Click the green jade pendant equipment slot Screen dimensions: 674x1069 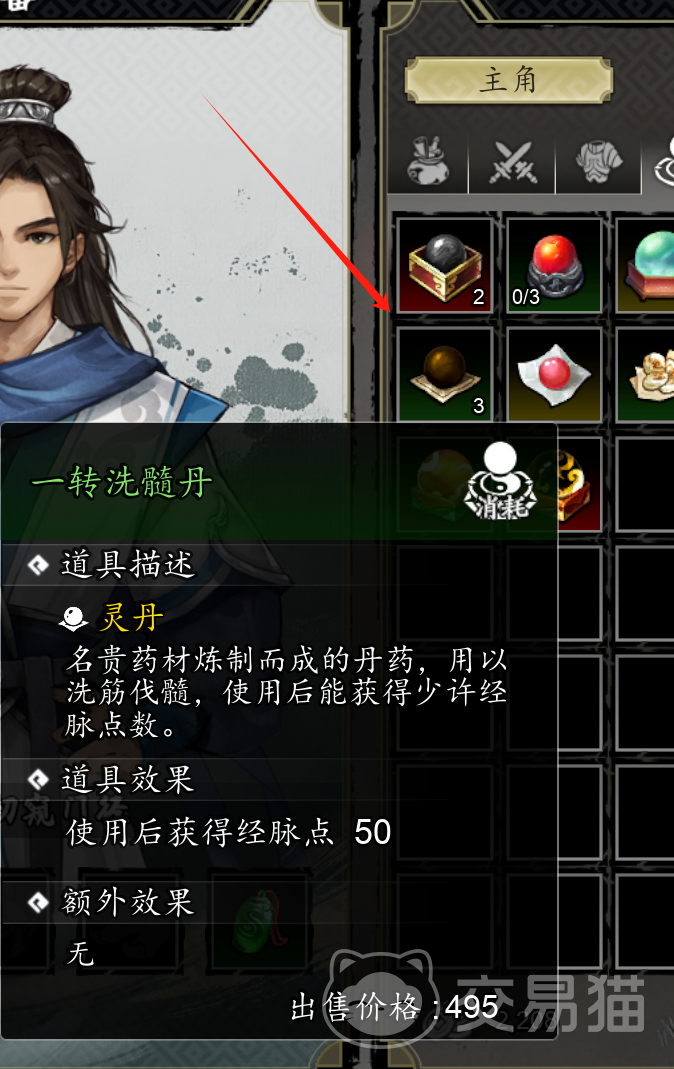[x=258, y=922]
